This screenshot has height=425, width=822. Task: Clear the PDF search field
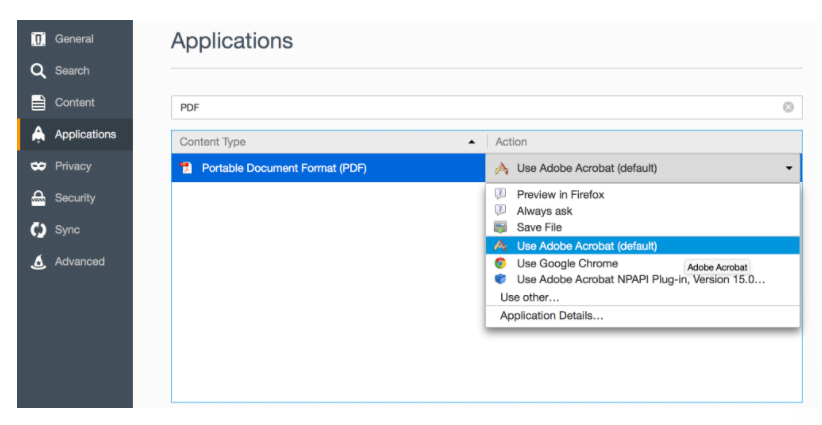coord(788,107)
